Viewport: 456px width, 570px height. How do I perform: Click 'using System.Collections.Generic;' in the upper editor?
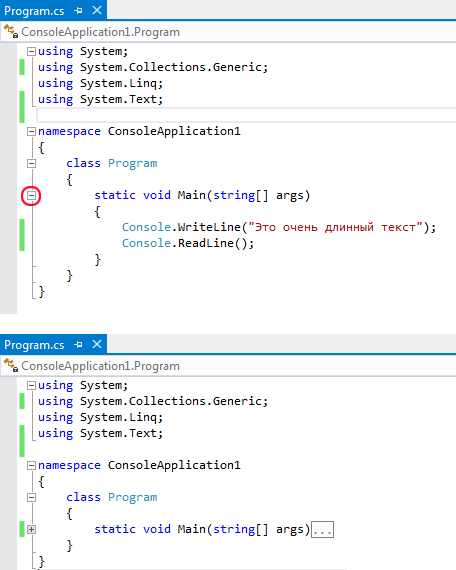(x=153, y=67)
